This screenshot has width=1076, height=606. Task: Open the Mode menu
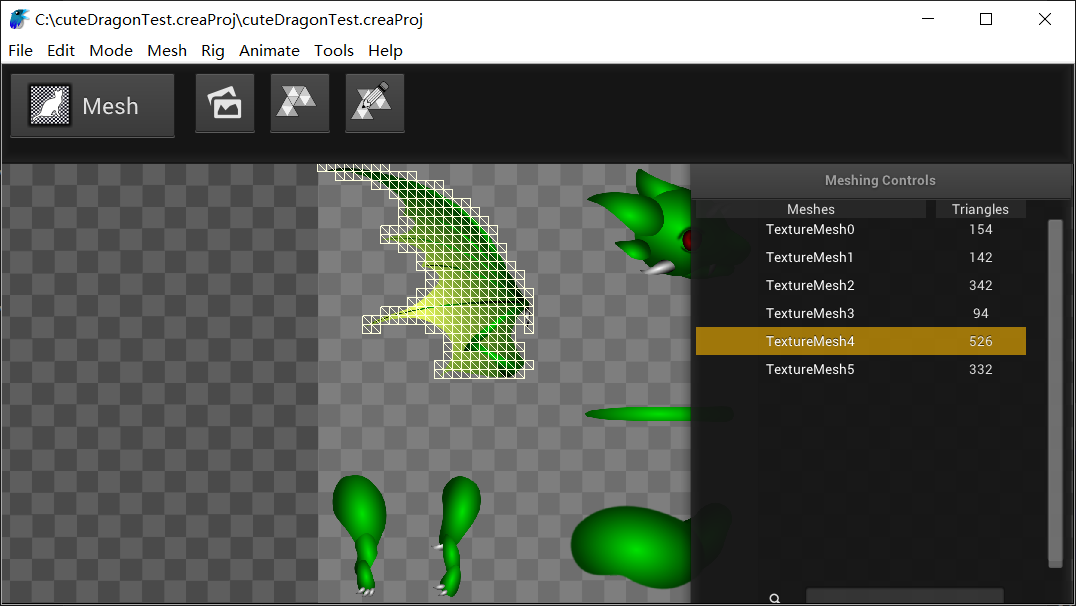click(111, 51)
